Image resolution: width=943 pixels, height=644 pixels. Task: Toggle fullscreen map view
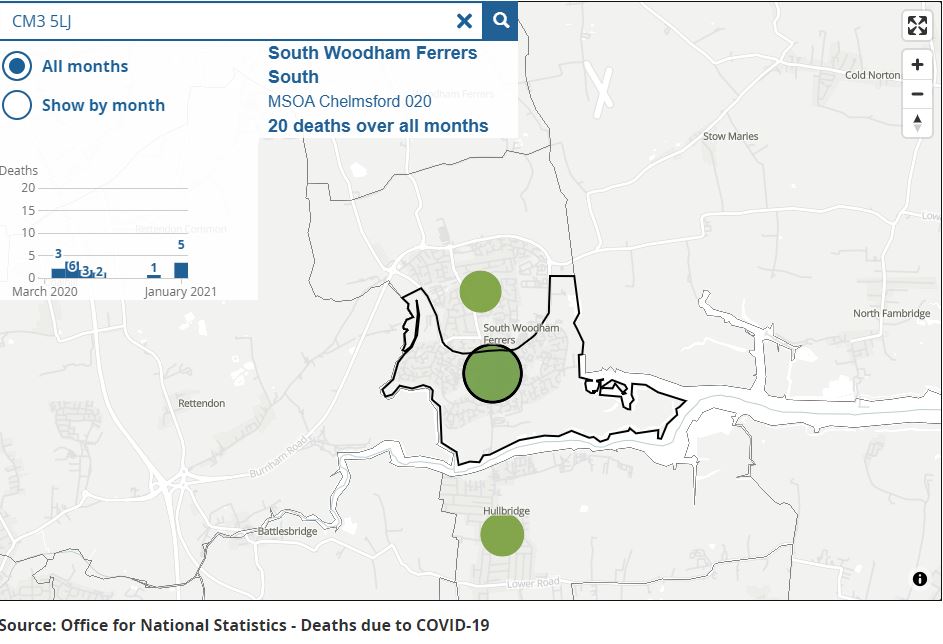tap(917, 27)
